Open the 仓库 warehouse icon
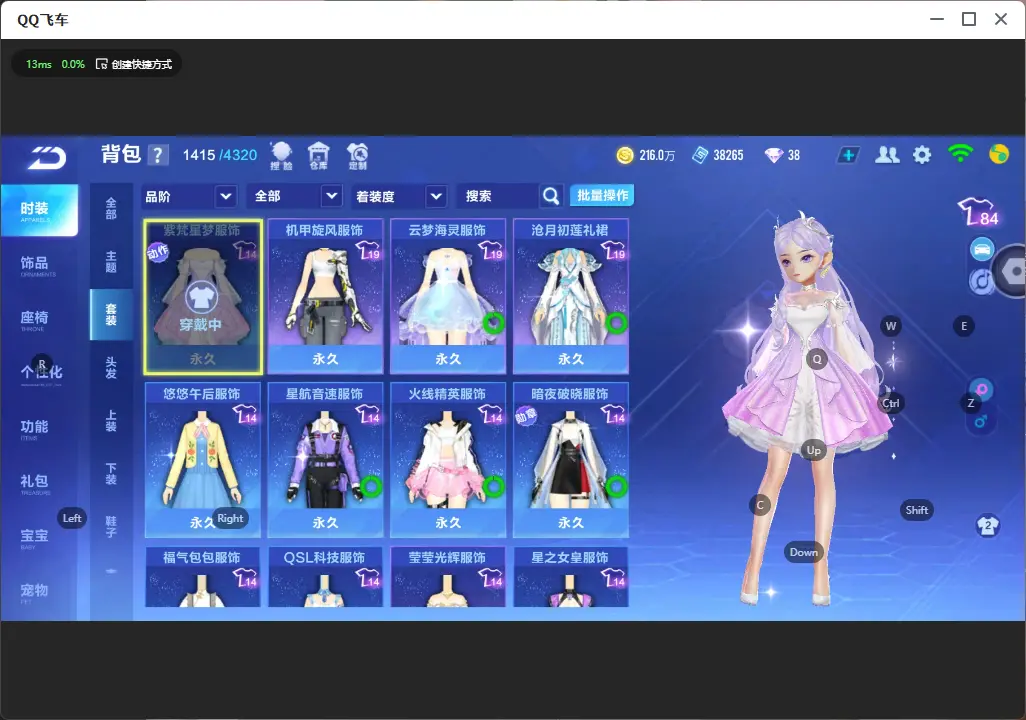 [x=319, y=155]
